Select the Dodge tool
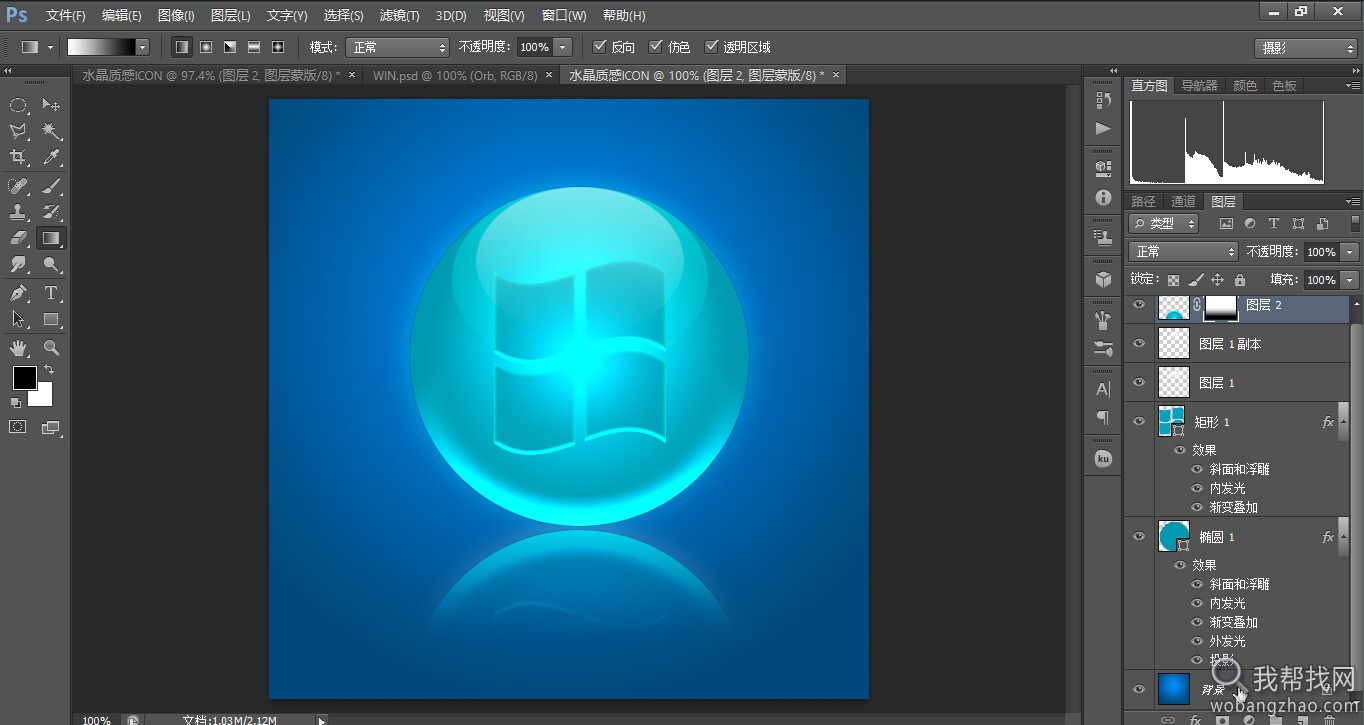Image resolution: width=1364 pixels, height=725 pixels. click(x=51, y=265)
